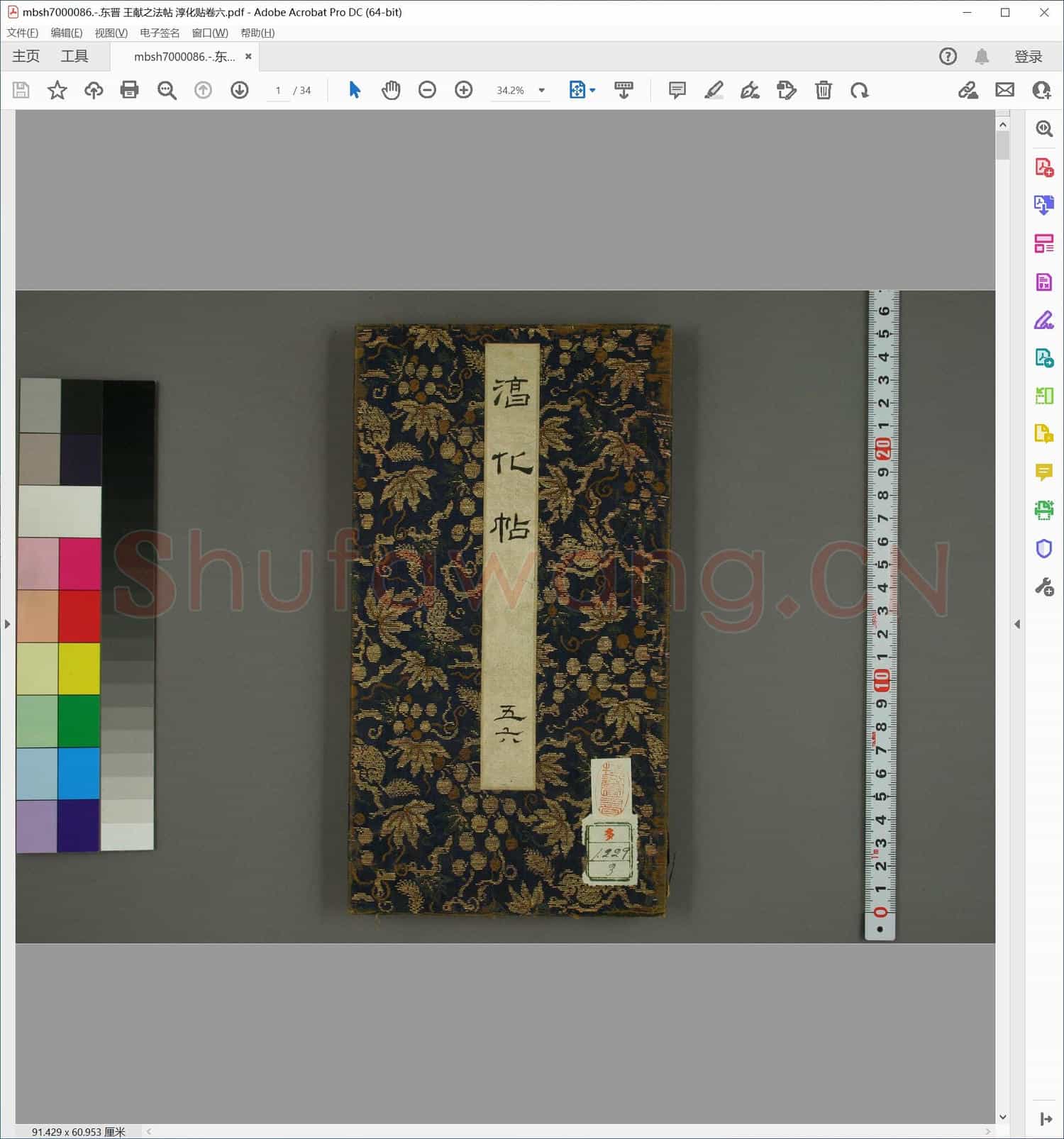Screen dimensions: 1064x1139
Task: Click the 登录 sign-in button
Action: coord(1028,57)
